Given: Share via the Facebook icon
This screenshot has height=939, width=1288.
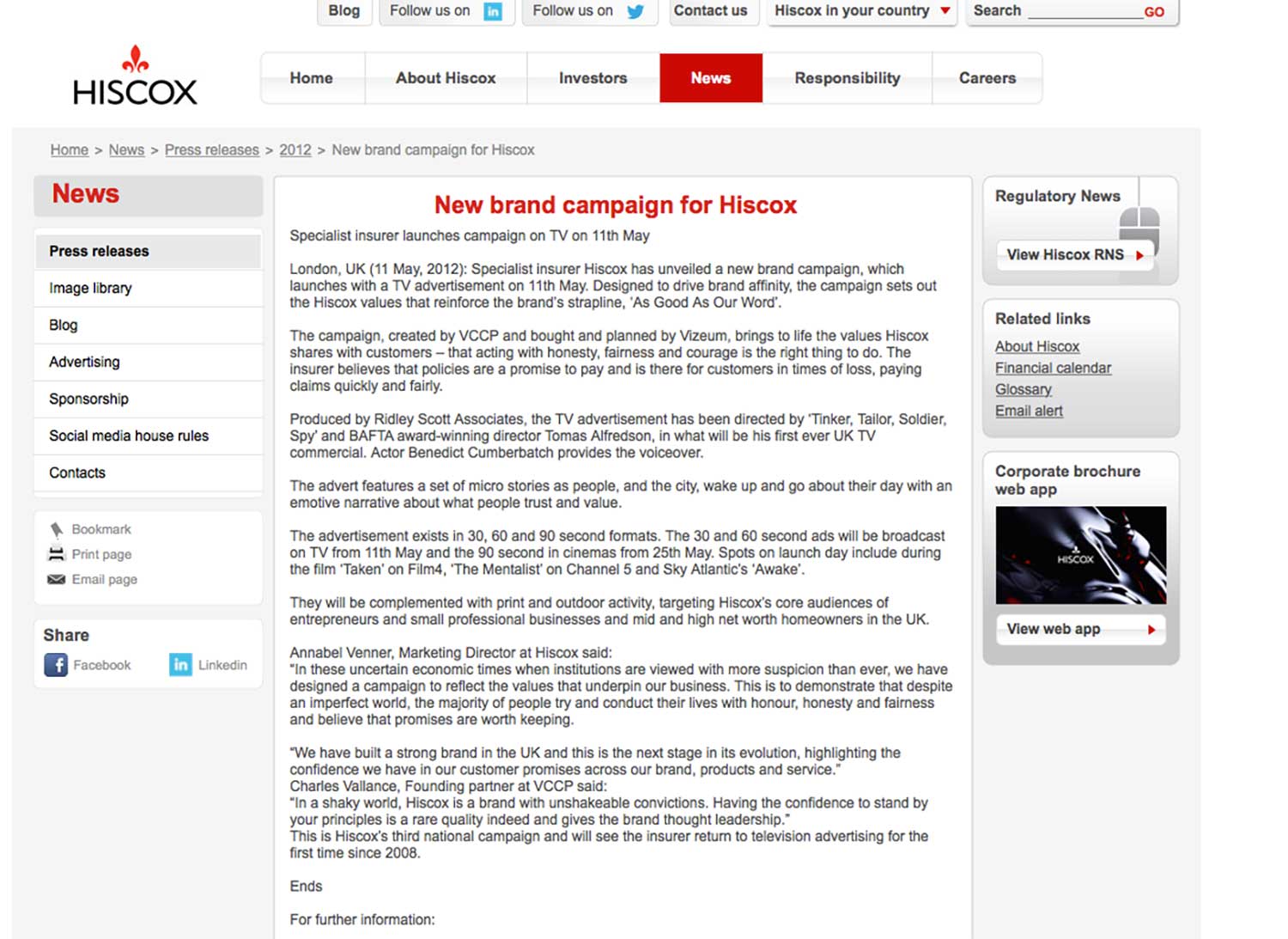Looking at the screenshot, I should tap(56, 665).
